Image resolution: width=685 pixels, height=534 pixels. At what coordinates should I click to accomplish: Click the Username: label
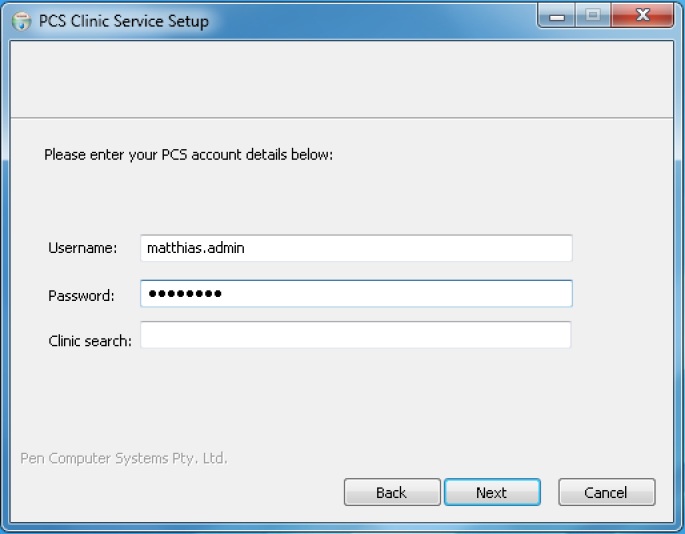[83, 248]
